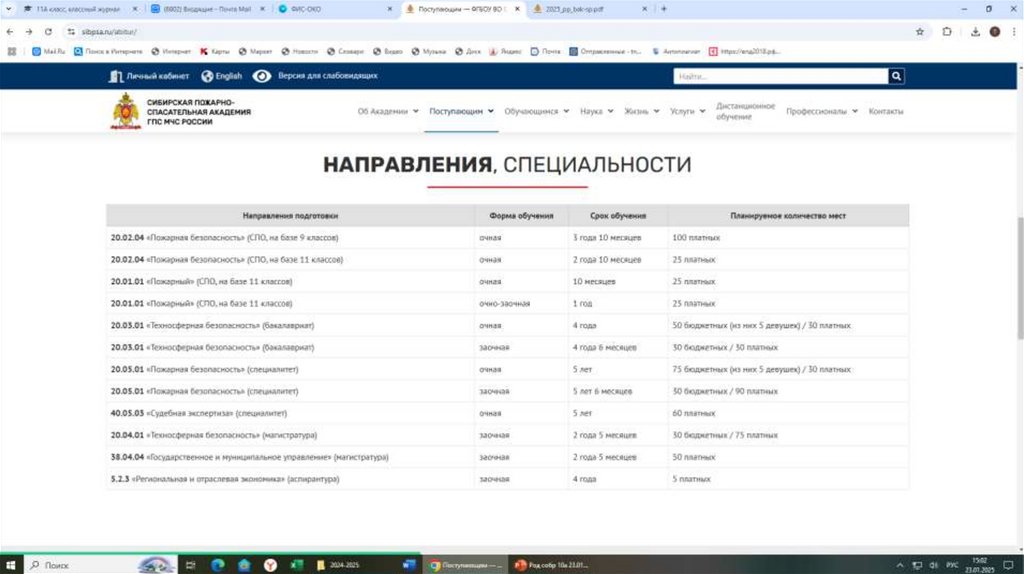Image resolution: width=1024 pixels, height=574 pixels.
Task: Expand the Услуги menu
Action: pyautogui.click(x=687, y=111)
